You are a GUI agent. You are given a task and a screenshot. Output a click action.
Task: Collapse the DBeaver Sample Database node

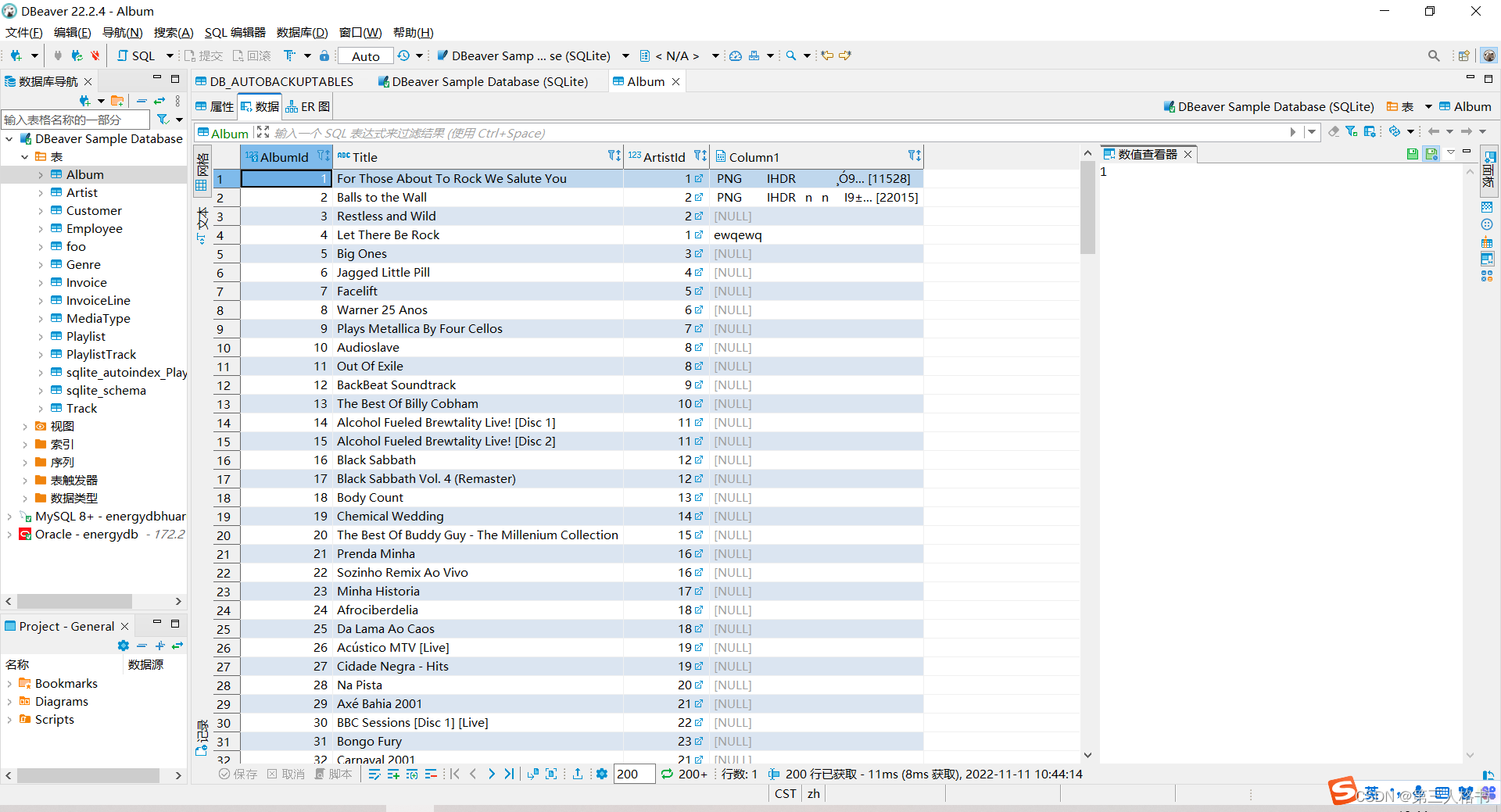point(9,139)
